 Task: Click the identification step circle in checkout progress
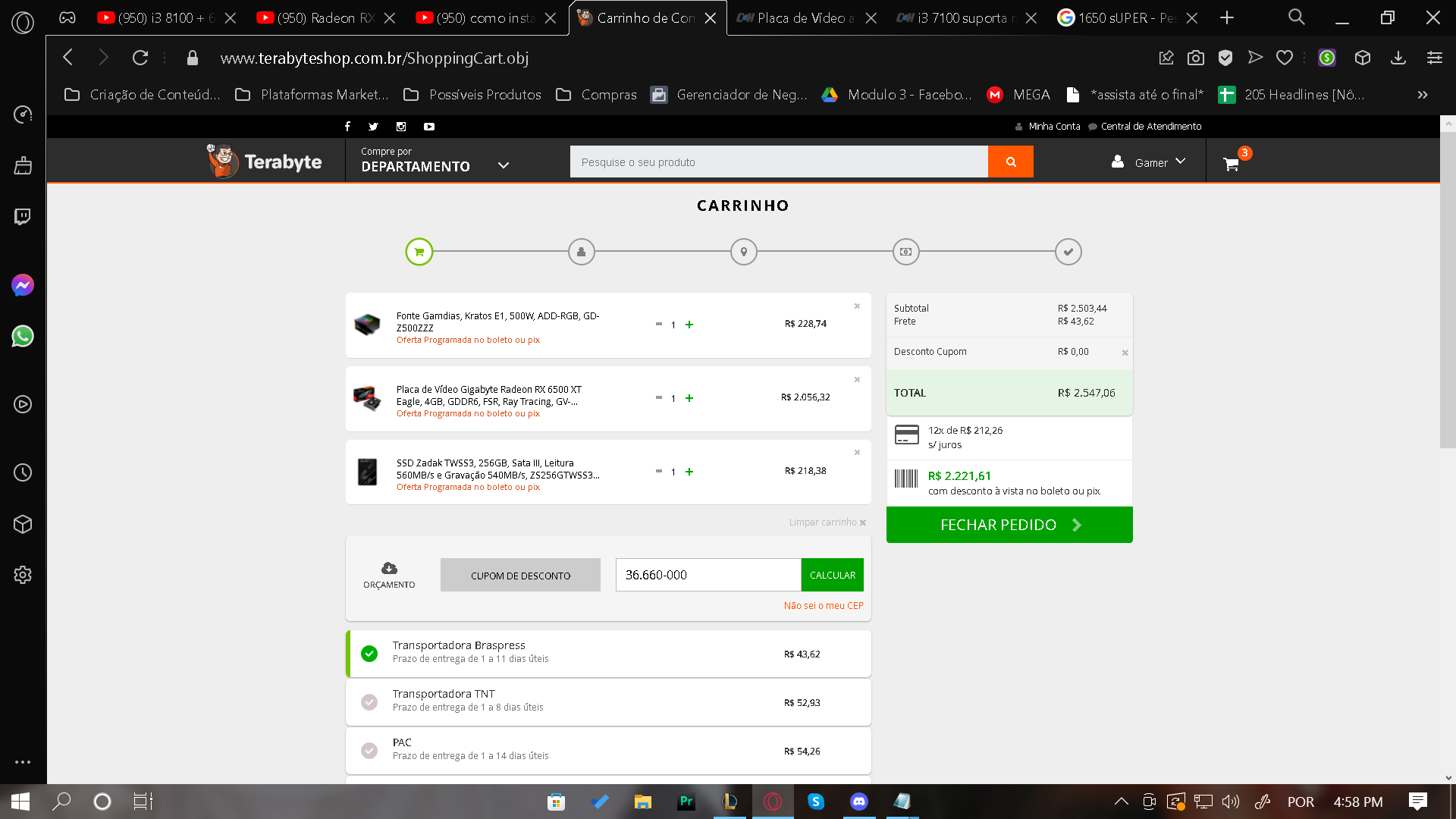(582, 252)
